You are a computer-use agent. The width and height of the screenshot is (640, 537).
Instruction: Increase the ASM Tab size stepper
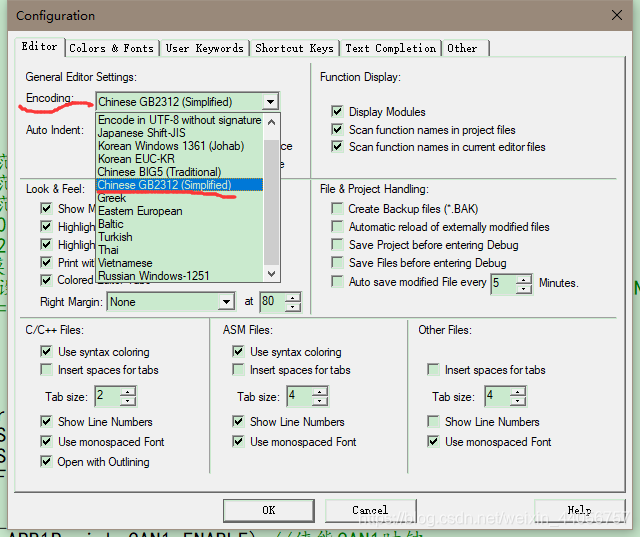[x=320, y=392]
